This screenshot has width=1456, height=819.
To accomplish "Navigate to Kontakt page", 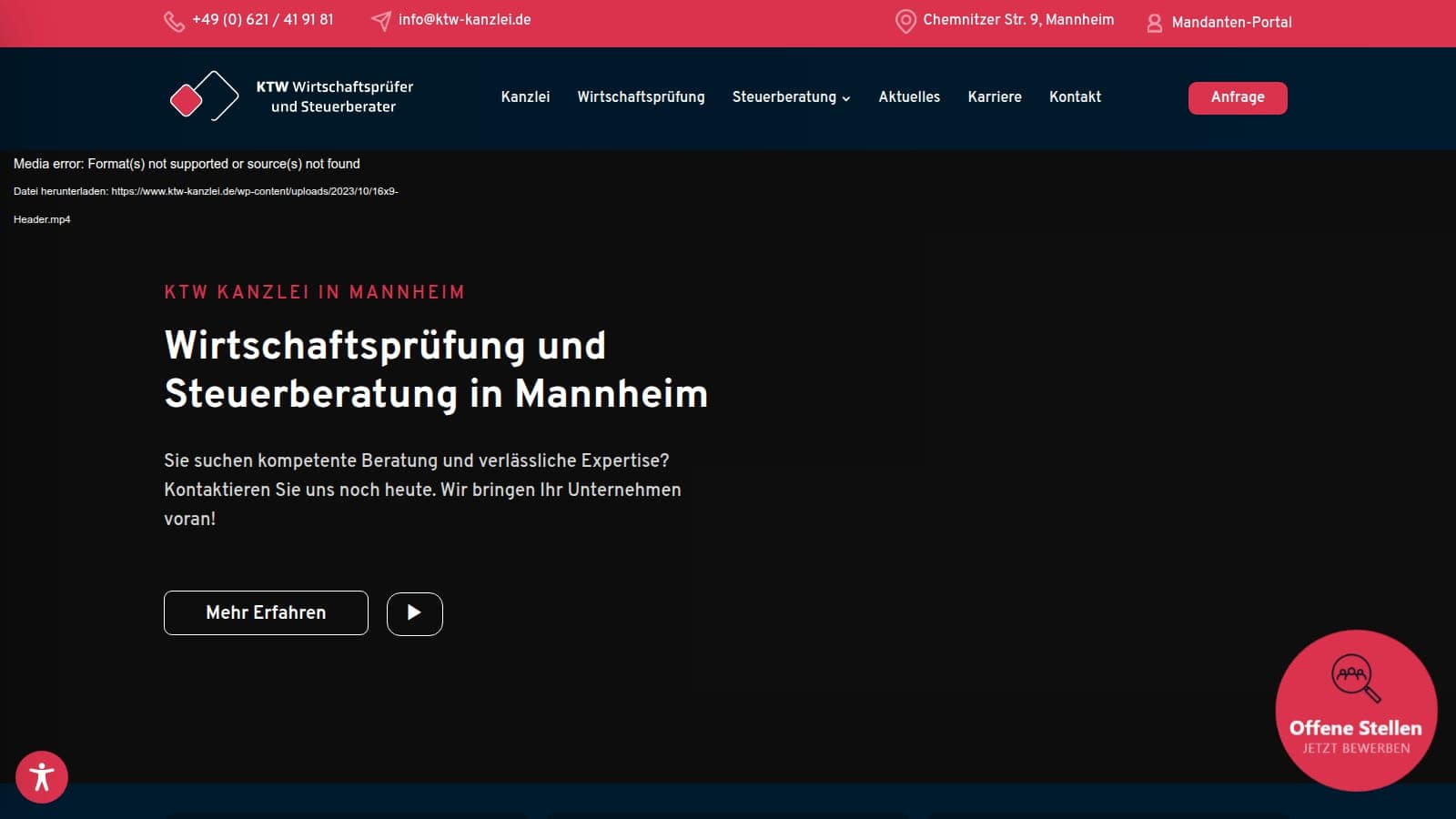I will (1075, 96).
